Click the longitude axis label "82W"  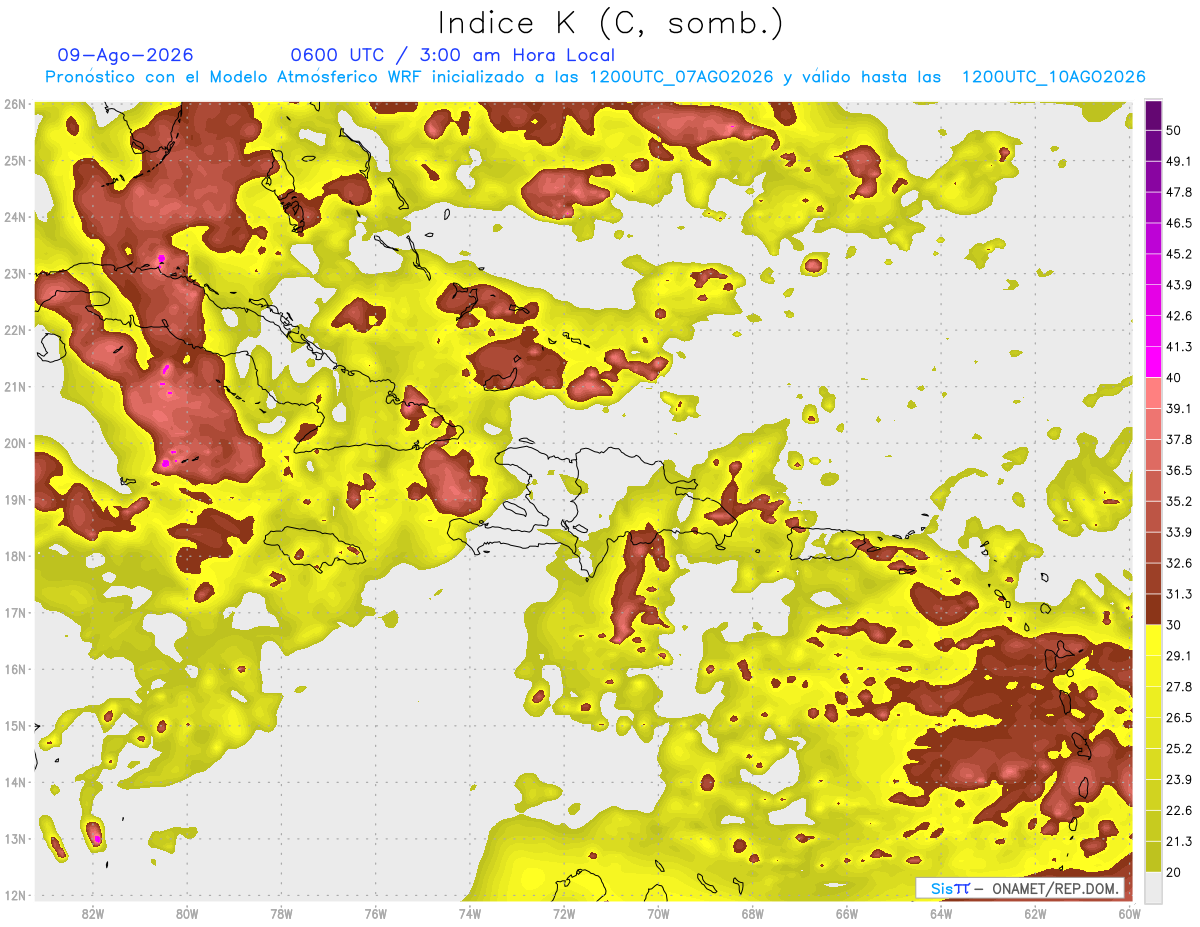(x=93, y=913)
